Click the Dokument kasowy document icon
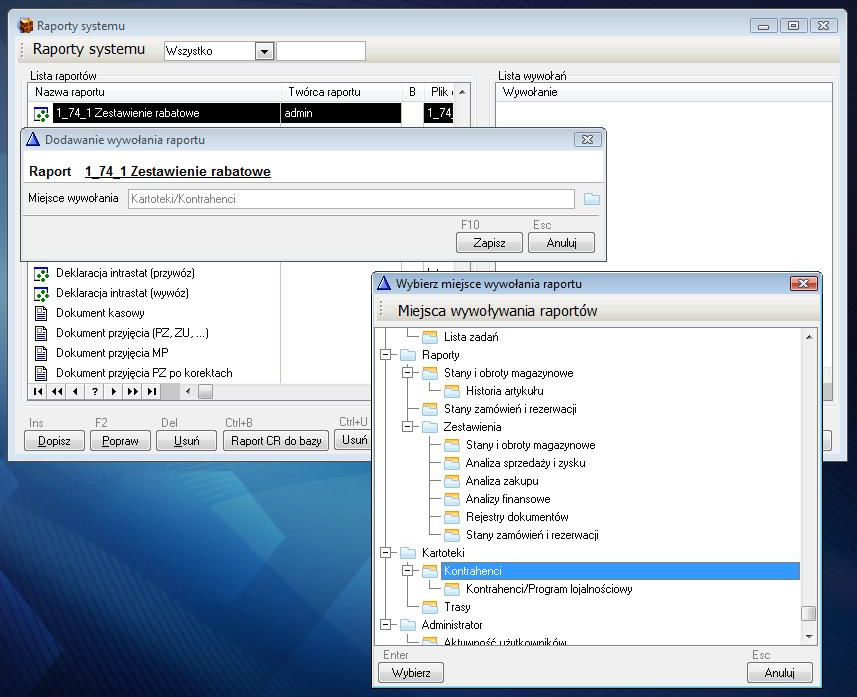The width and height of the screenshot is (857, 697). 42,313
